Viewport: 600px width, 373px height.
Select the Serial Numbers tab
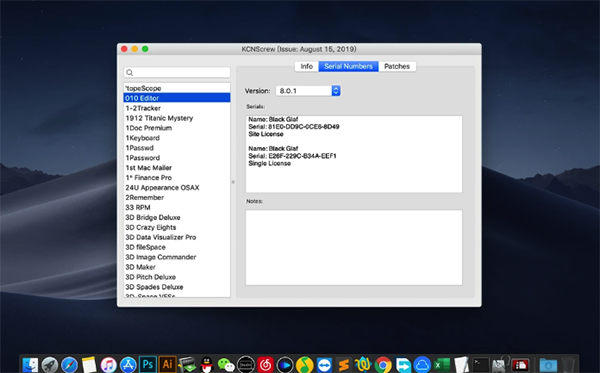pos(348,66)
